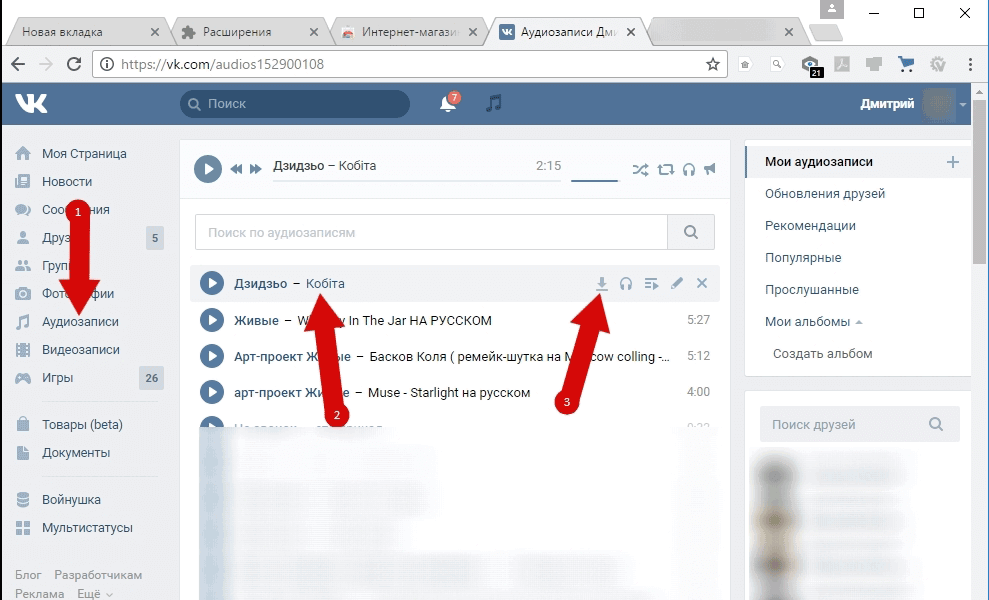The height and width of the screenshot is (600, 989).
Task: Show similar to Кобіта via headphones icon
Action: tap(626, 283)
